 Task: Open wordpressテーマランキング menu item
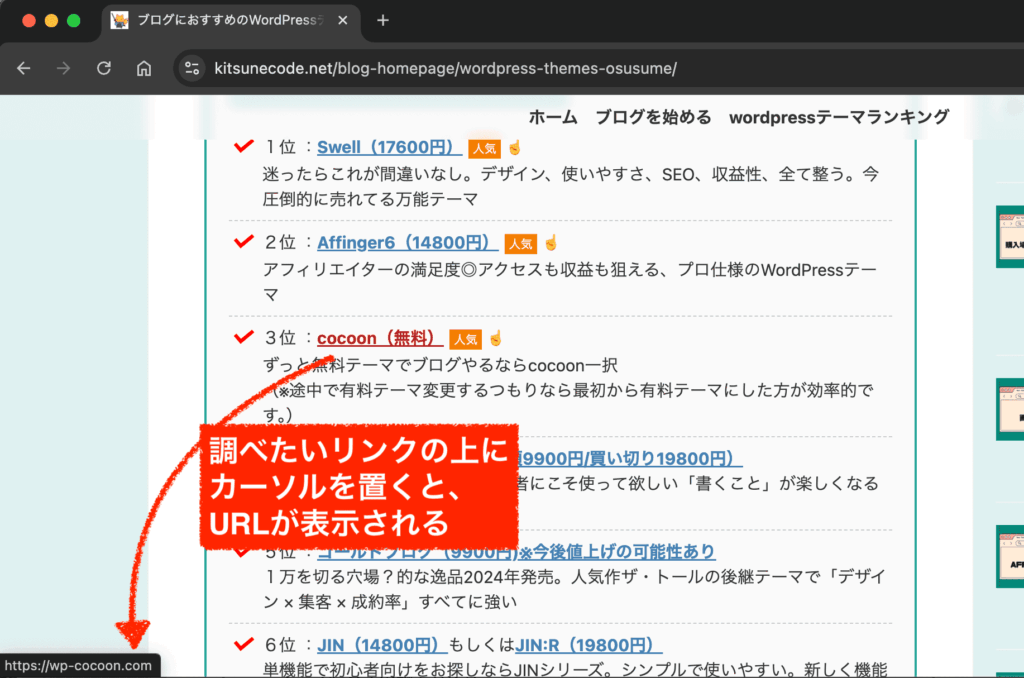coord(839,118)
